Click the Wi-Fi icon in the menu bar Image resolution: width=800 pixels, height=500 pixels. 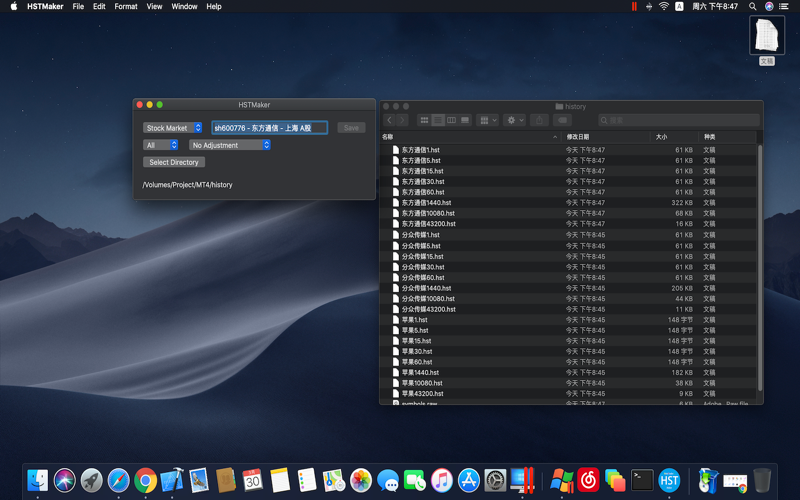[663, 6]
